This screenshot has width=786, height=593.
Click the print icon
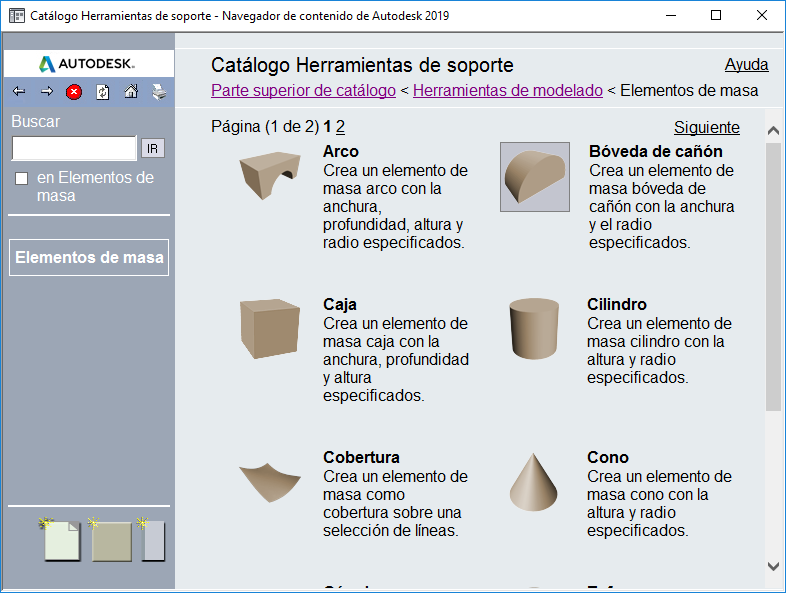click(x=159, y=92)
